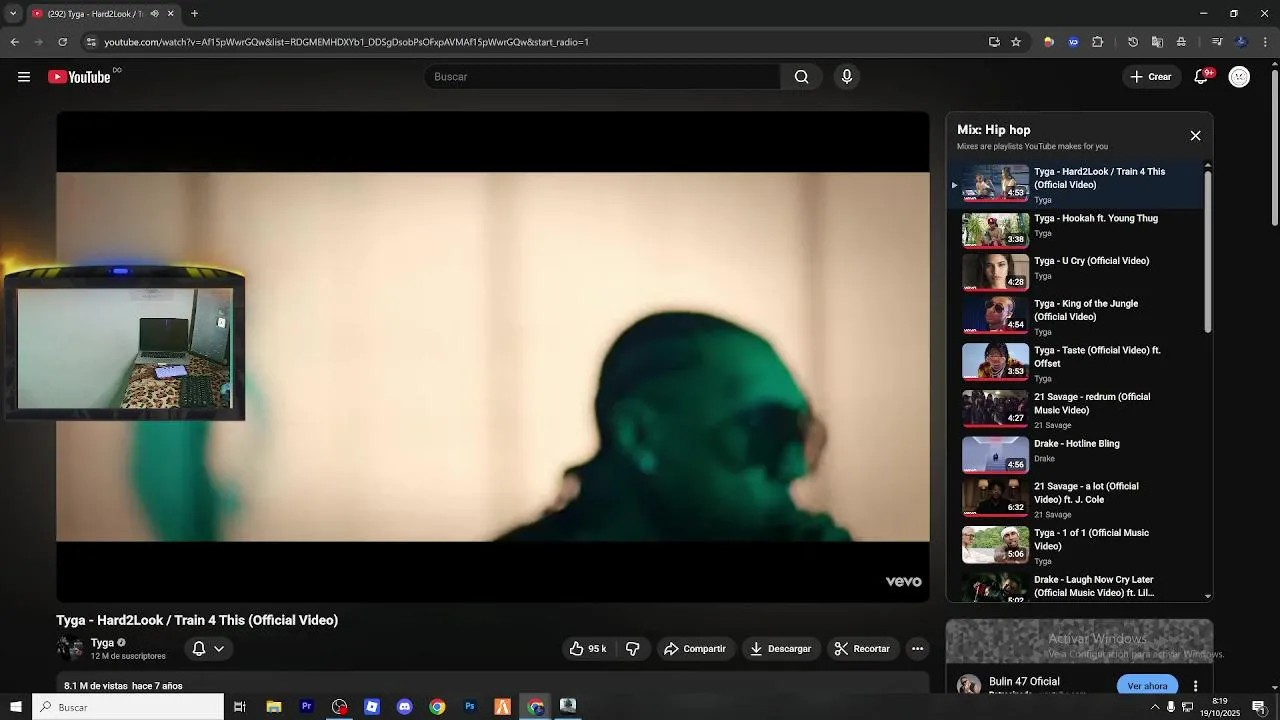Close the Mix: Hip hop playlist panel
Image resolution: width=1280 pixels, height=720 pixels.
[x=1195, y=135]
